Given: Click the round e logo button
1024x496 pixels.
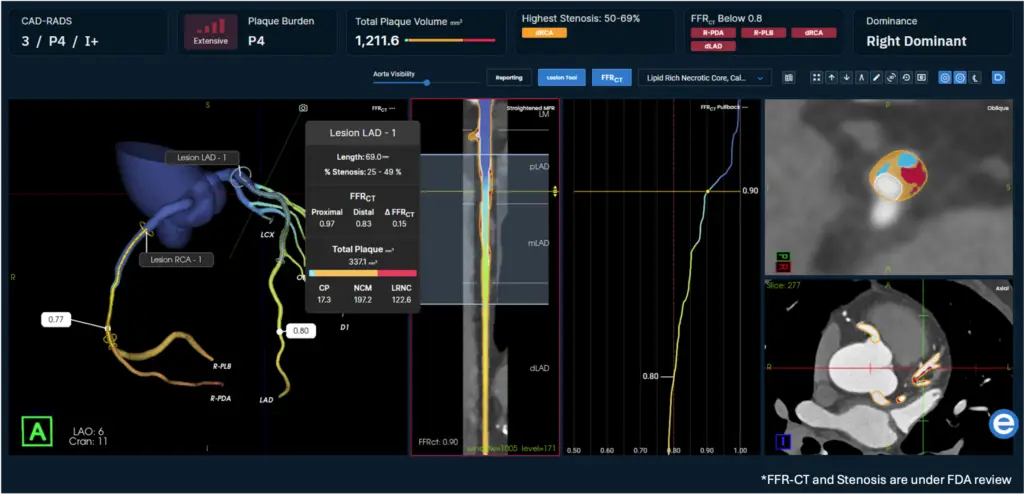Looking at the screenshot, I should [1004, 424].
